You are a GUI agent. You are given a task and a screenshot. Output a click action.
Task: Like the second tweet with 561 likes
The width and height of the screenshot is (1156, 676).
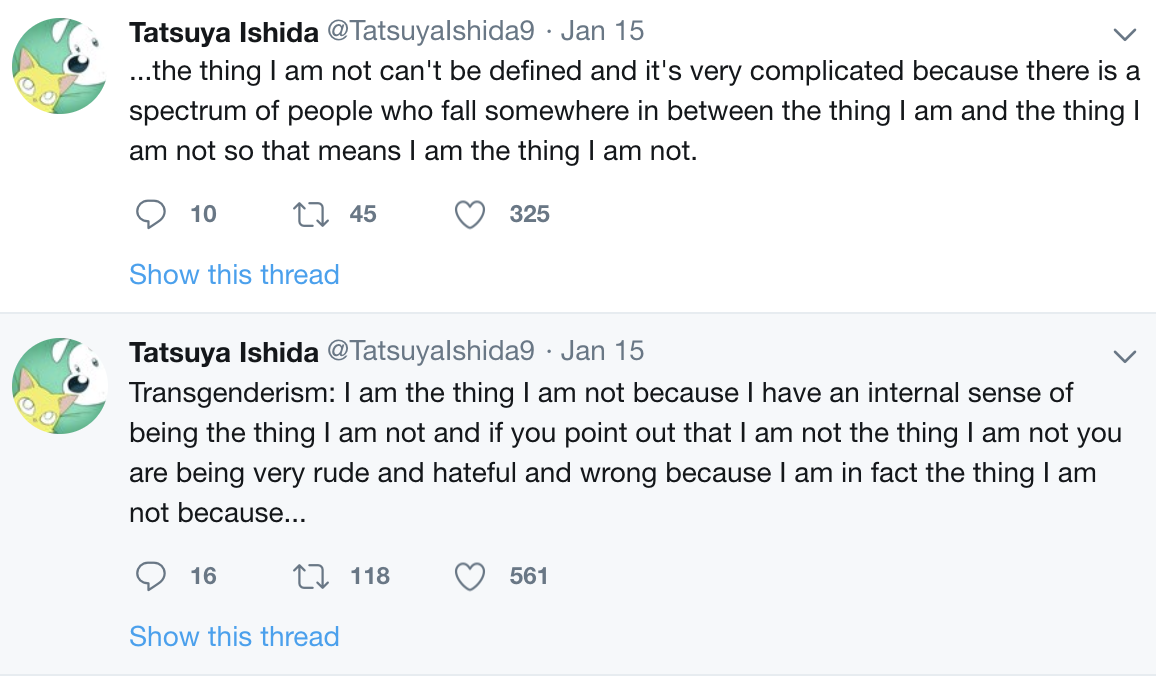pyautogui.click(x=470, y=576)
